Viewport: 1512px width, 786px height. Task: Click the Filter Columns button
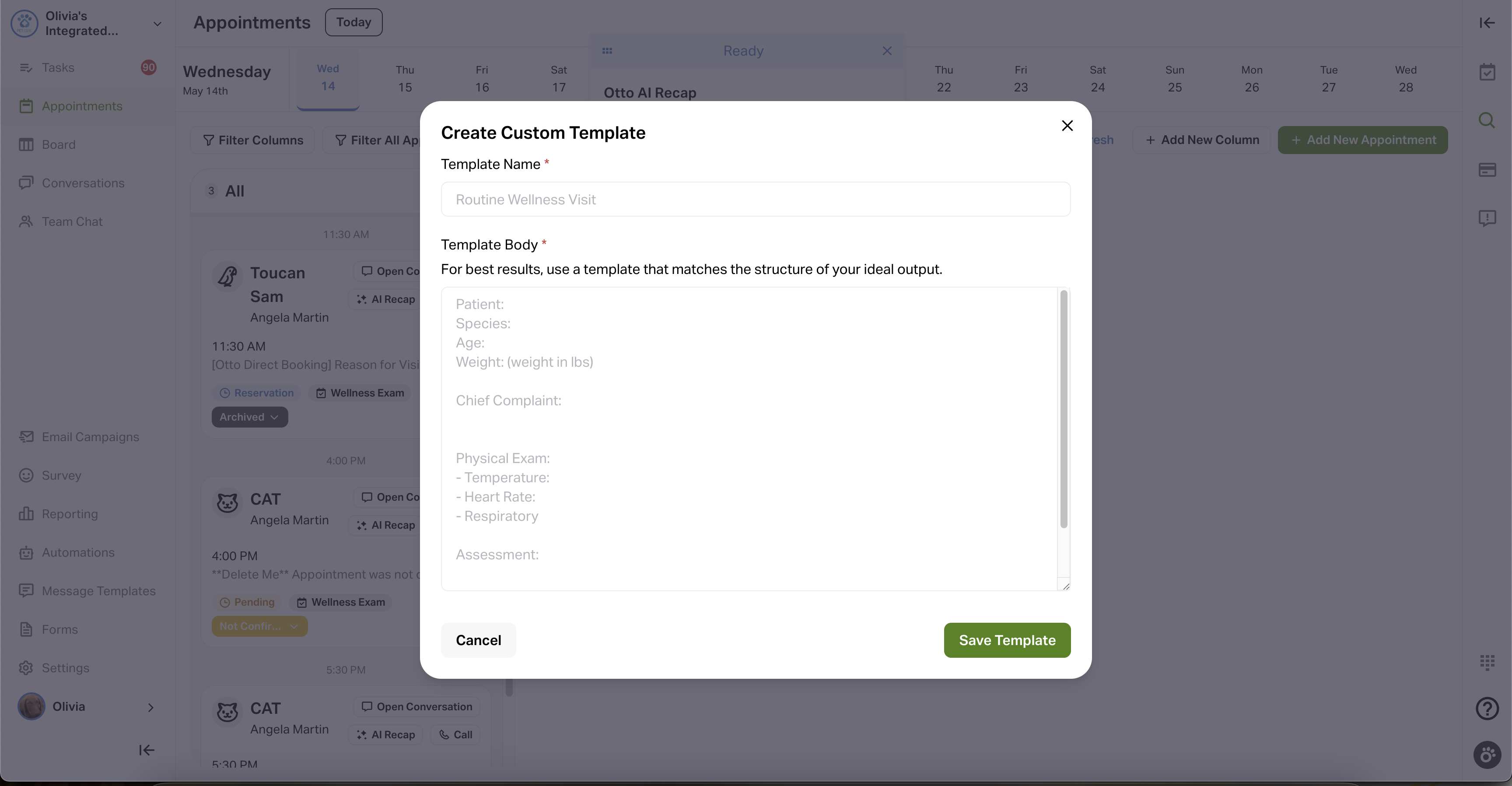(x=252, y=140)
